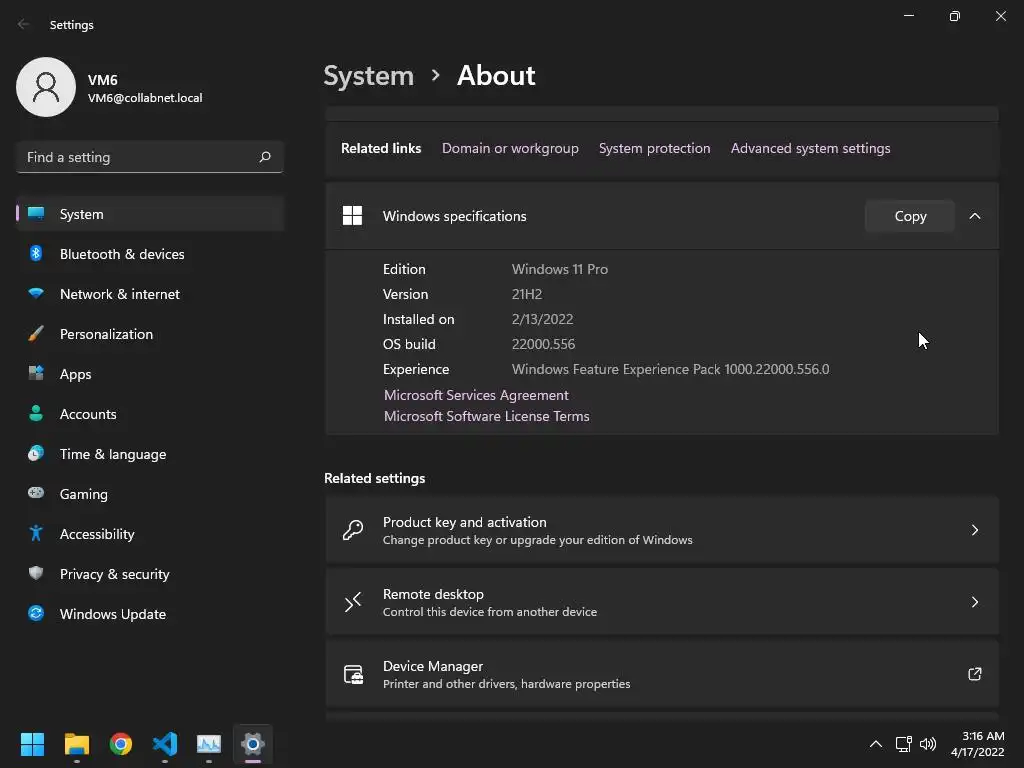Open Time & language settings
The image size is (1024, 768).
point(150,453)
